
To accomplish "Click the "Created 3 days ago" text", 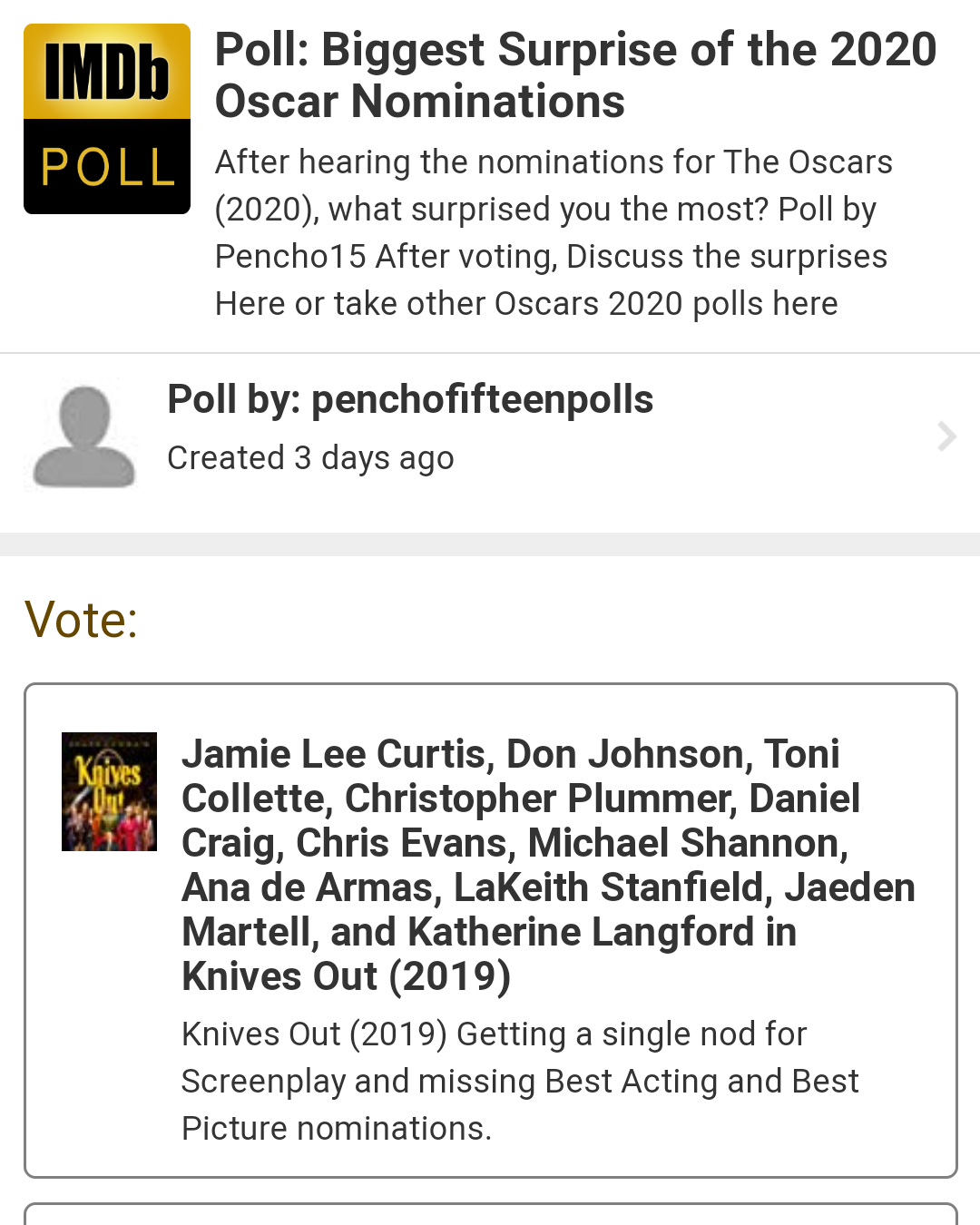I will pos(310,458).
